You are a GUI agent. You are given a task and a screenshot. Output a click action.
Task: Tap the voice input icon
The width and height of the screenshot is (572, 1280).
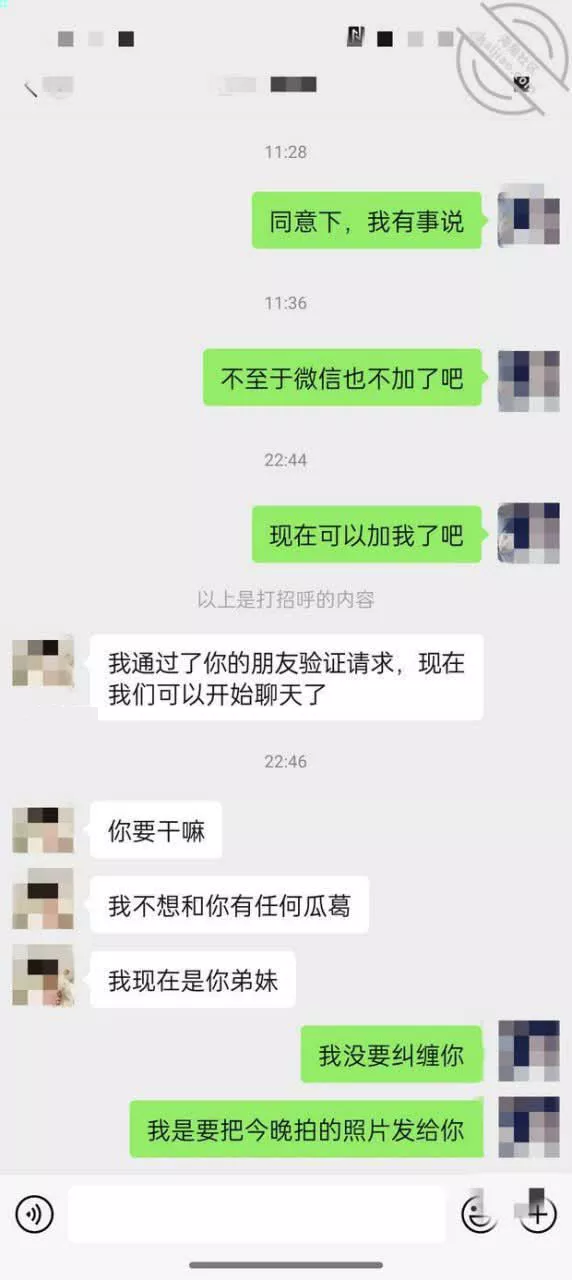pyautogui.click(x=34, y=1215)
